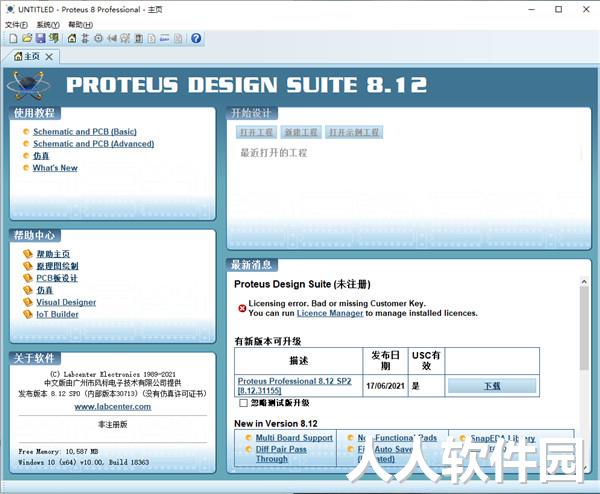Open What's New link

click(55, 168)
